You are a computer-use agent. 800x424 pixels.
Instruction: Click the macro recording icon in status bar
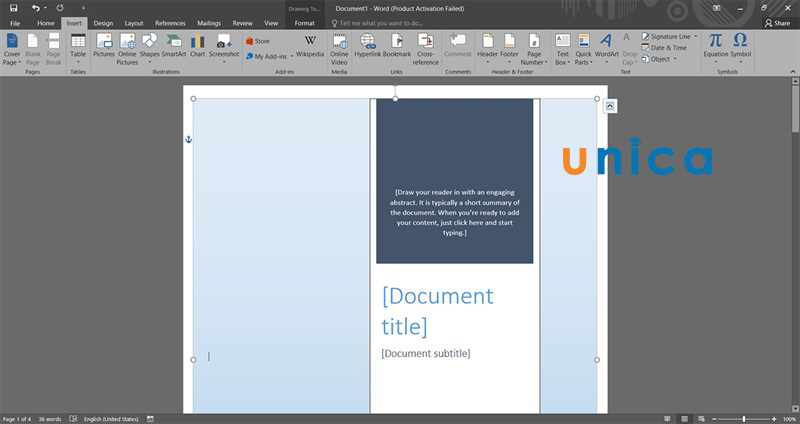[150, 419]
